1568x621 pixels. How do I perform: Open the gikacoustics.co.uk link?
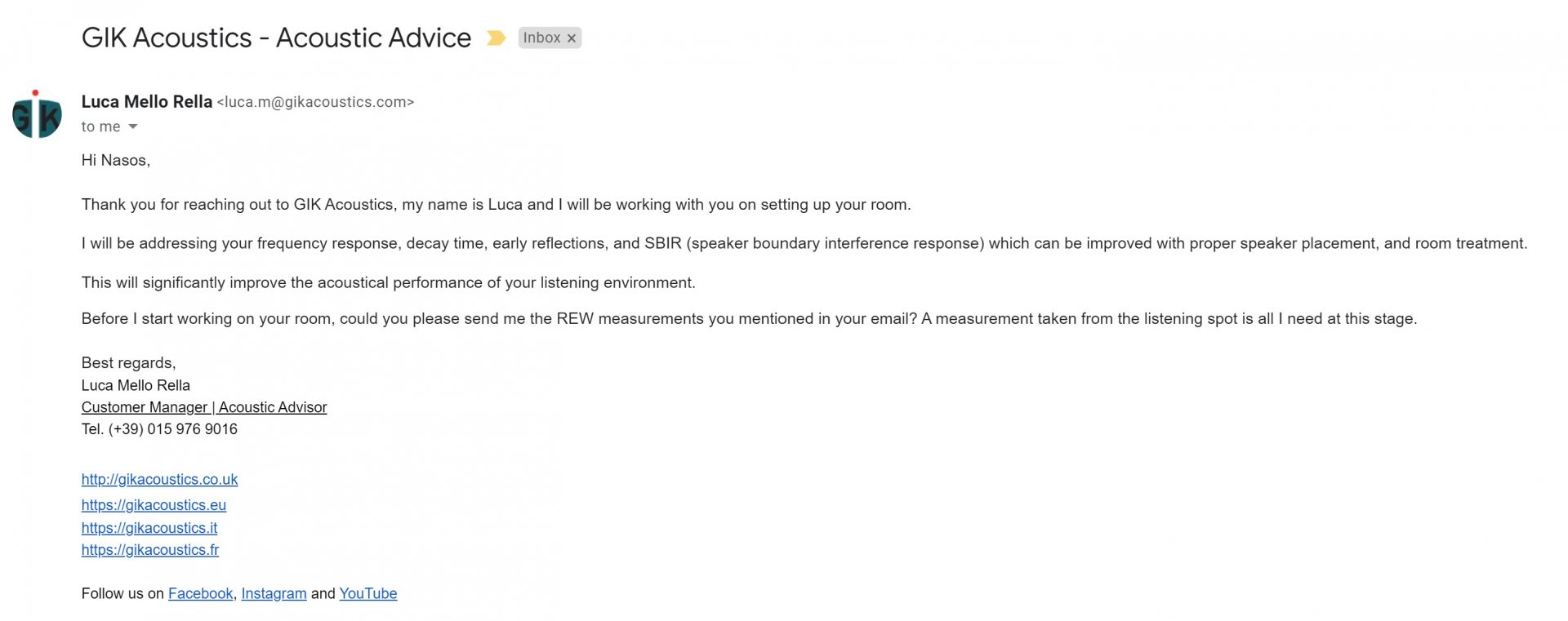tap(159, 479)
